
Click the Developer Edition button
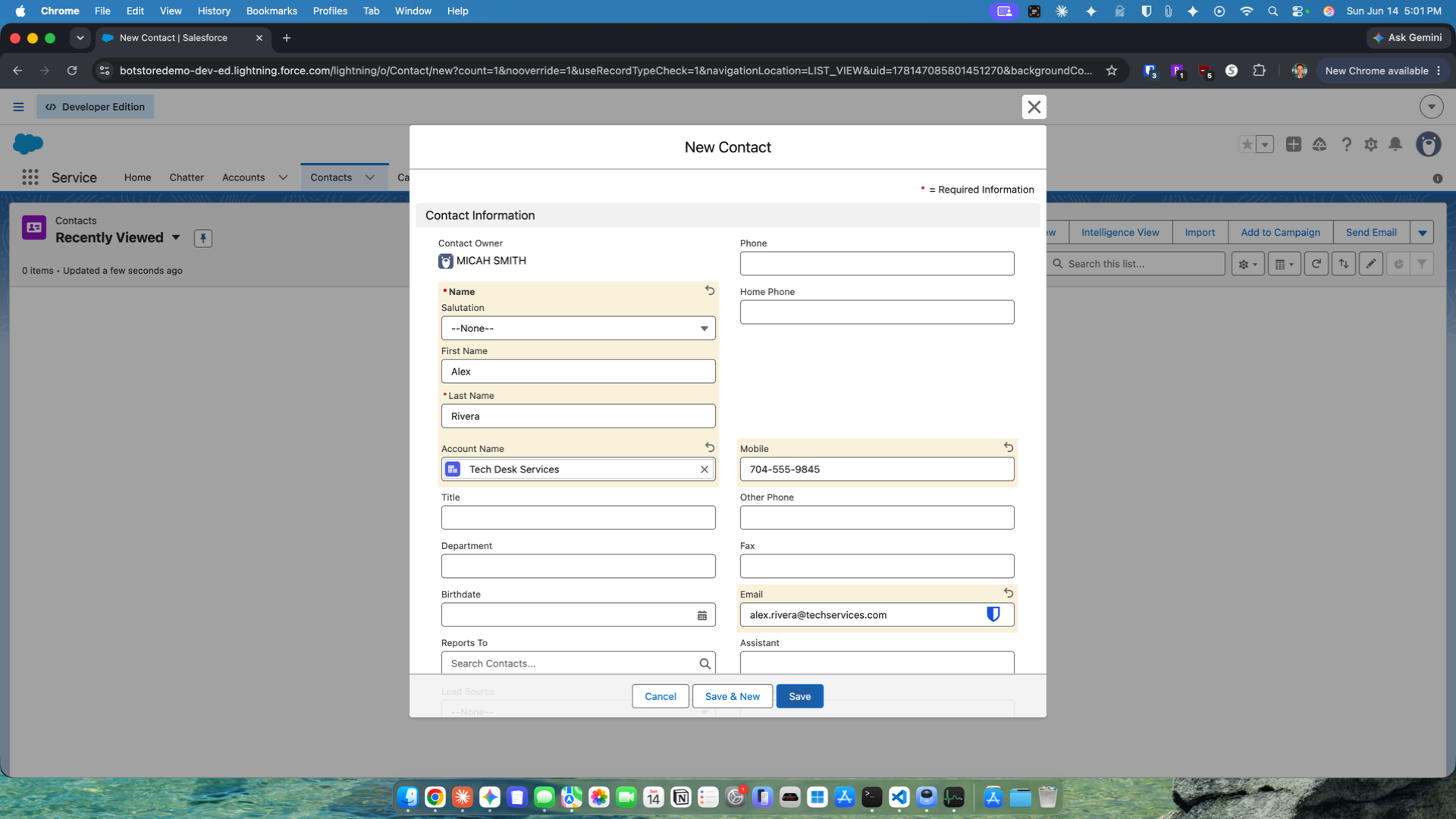95,107
